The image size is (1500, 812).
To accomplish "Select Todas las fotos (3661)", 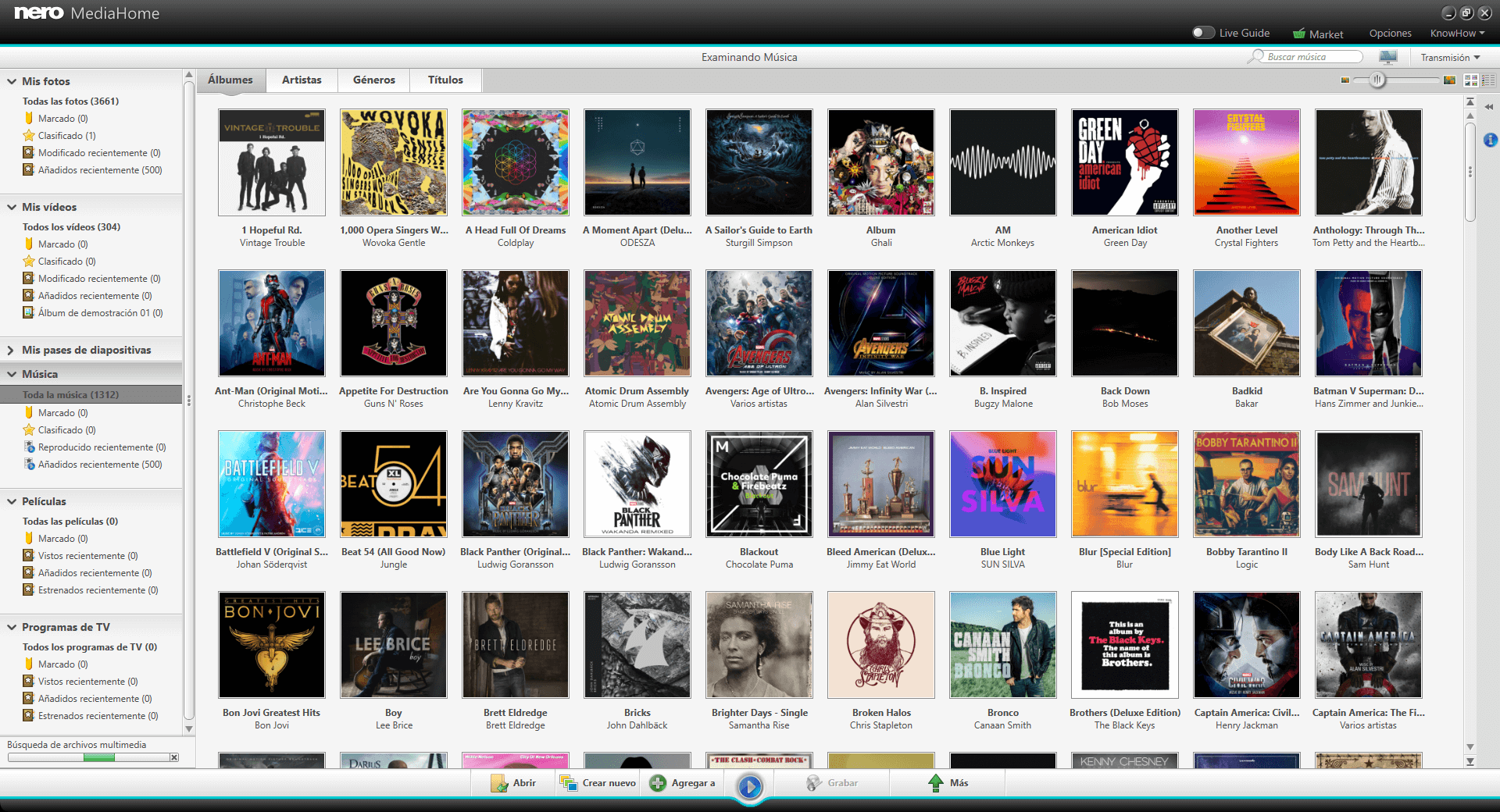I will coord(70,101).
